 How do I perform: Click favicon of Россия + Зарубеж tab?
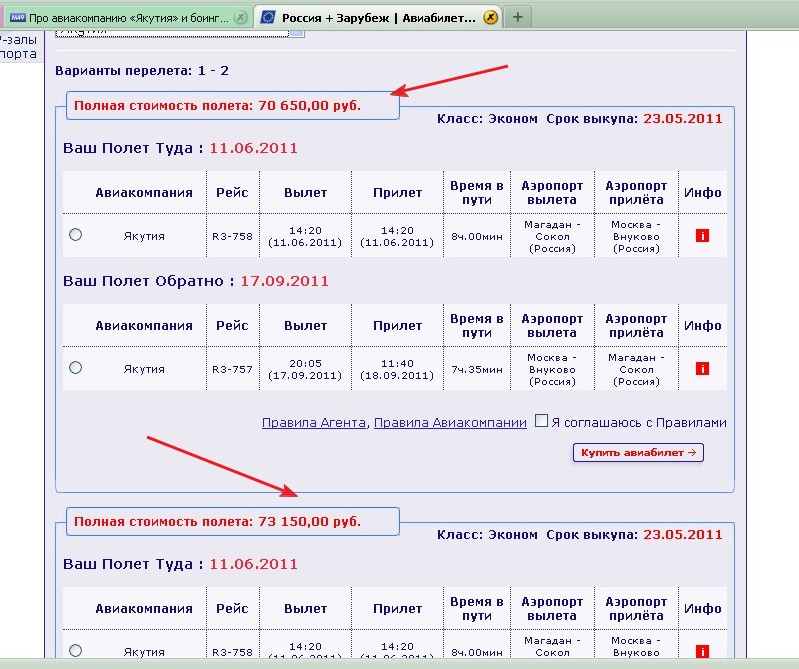[x=268, y=18]
